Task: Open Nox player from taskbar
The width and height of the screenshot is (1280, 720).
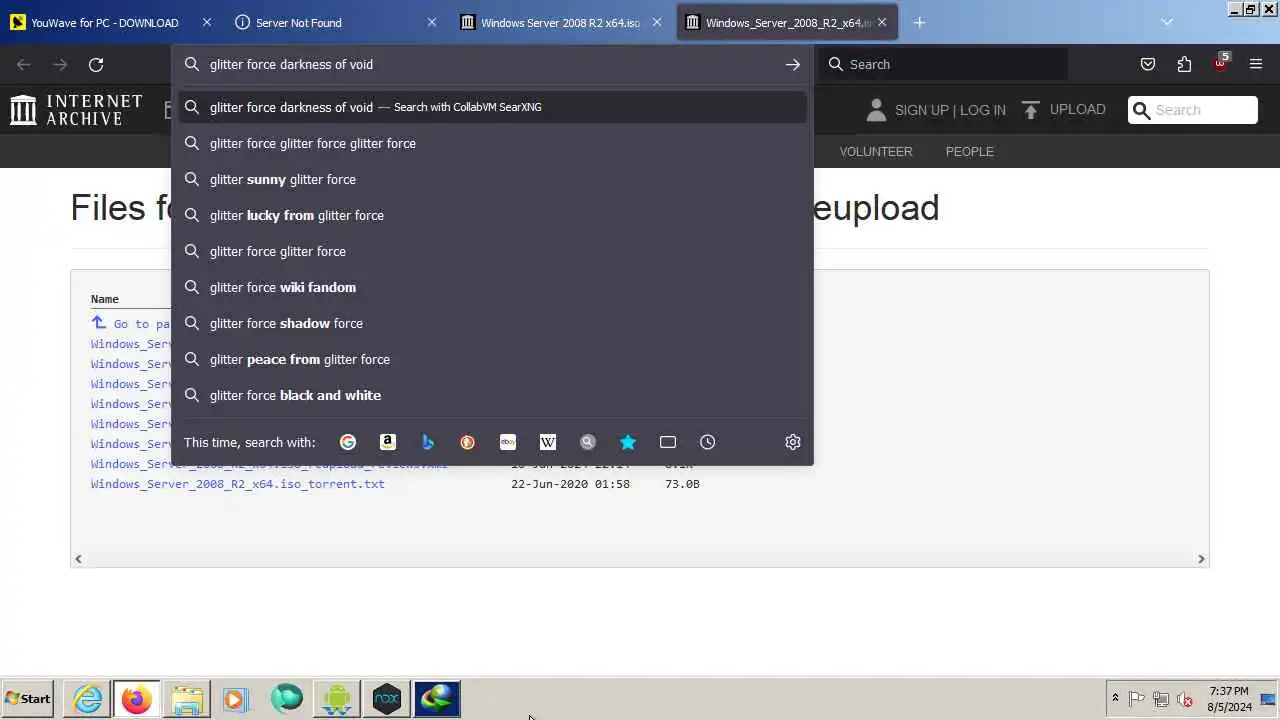Action: coord(387,699)
